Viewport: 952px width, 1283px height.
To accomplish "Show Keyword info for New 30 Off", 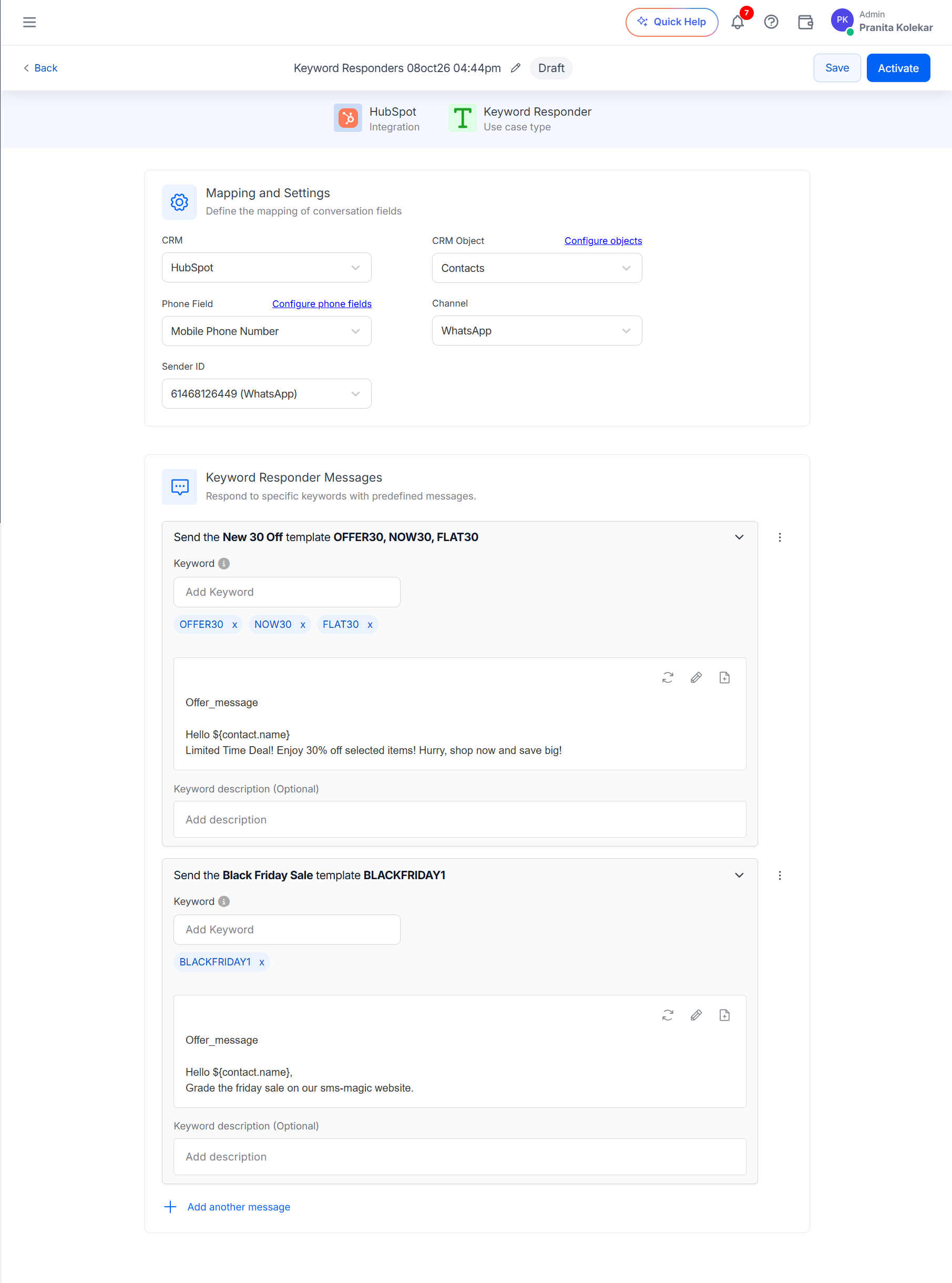I will tap(224, 564).
